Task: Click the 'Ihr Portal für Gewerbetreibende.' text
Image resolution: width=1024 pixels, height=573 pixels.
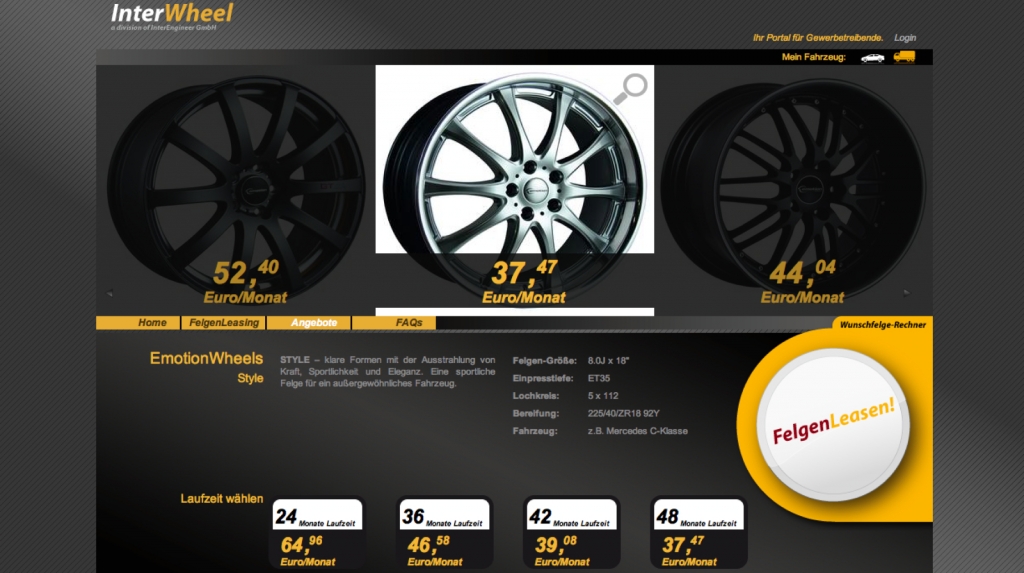Action: (818, 38)
